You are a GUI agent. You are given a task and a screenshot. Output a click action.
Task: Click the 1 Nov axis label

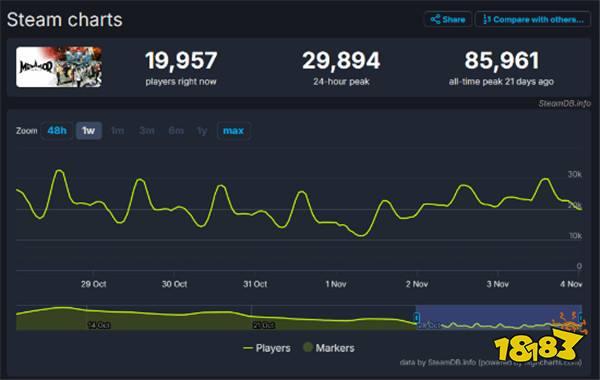(336, 284)
